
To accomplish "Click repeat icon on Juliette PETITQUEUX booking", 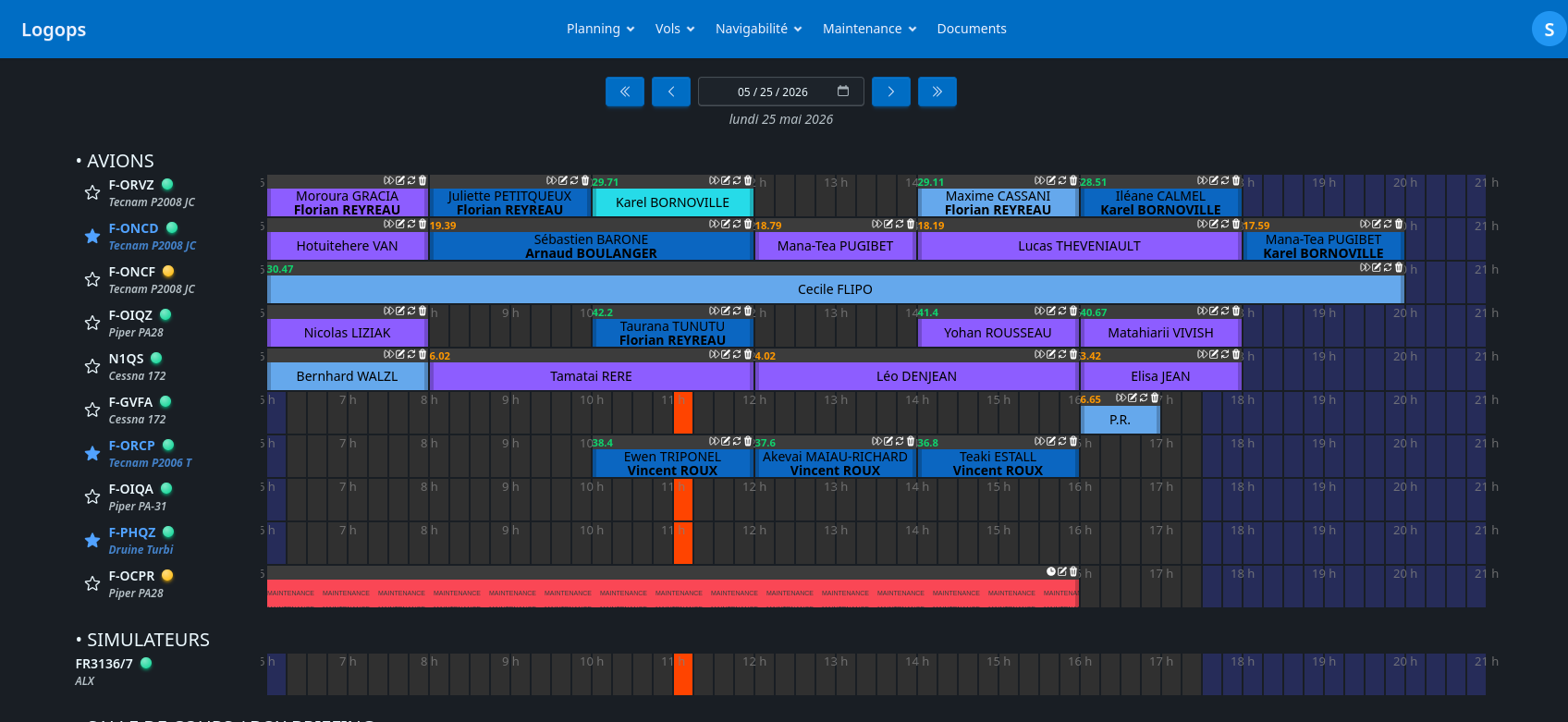I will pos(574,181).
